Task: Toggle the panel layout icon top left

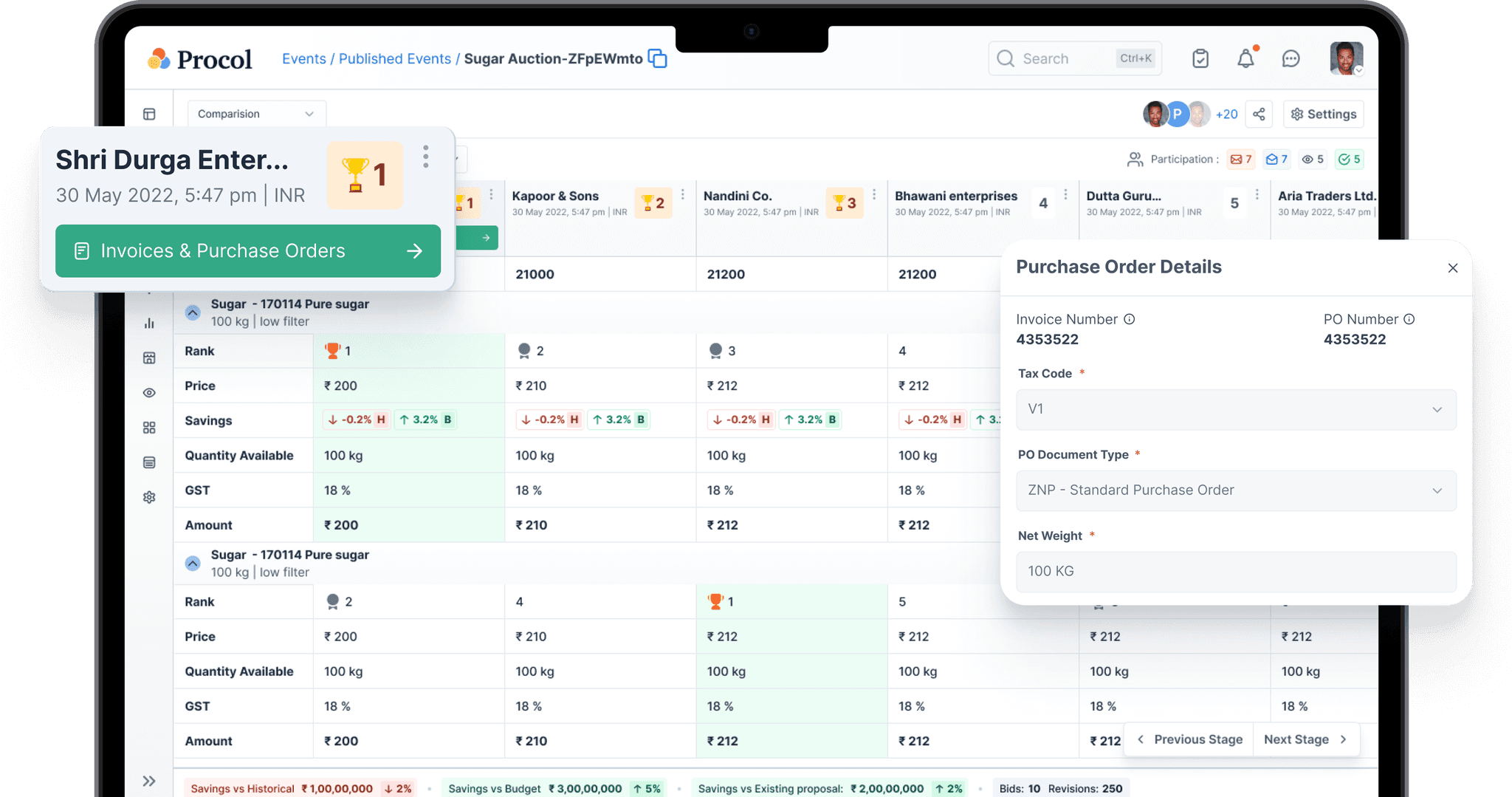Action: [x=149, y=114]
